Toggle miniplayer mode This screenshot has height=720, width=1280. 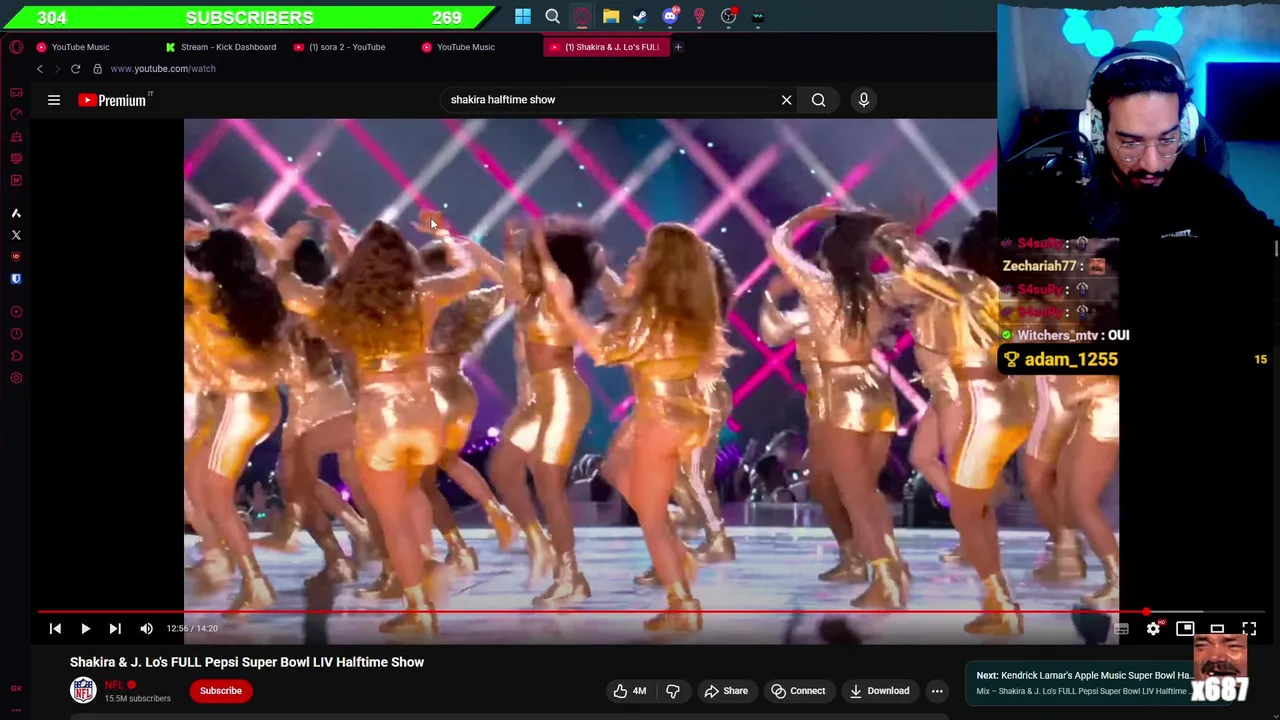click(1185, 628)
